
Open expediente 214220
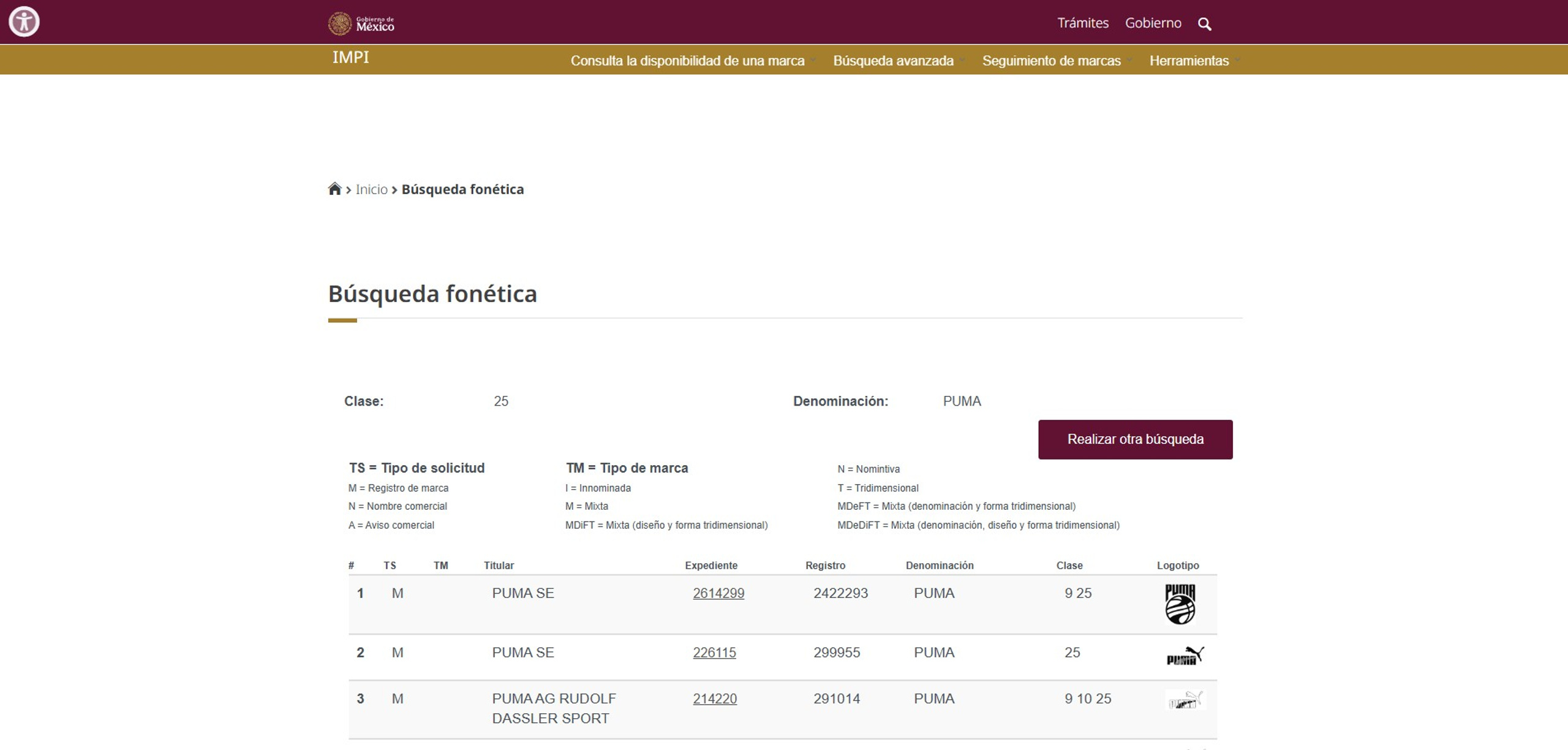pos(715,699)
